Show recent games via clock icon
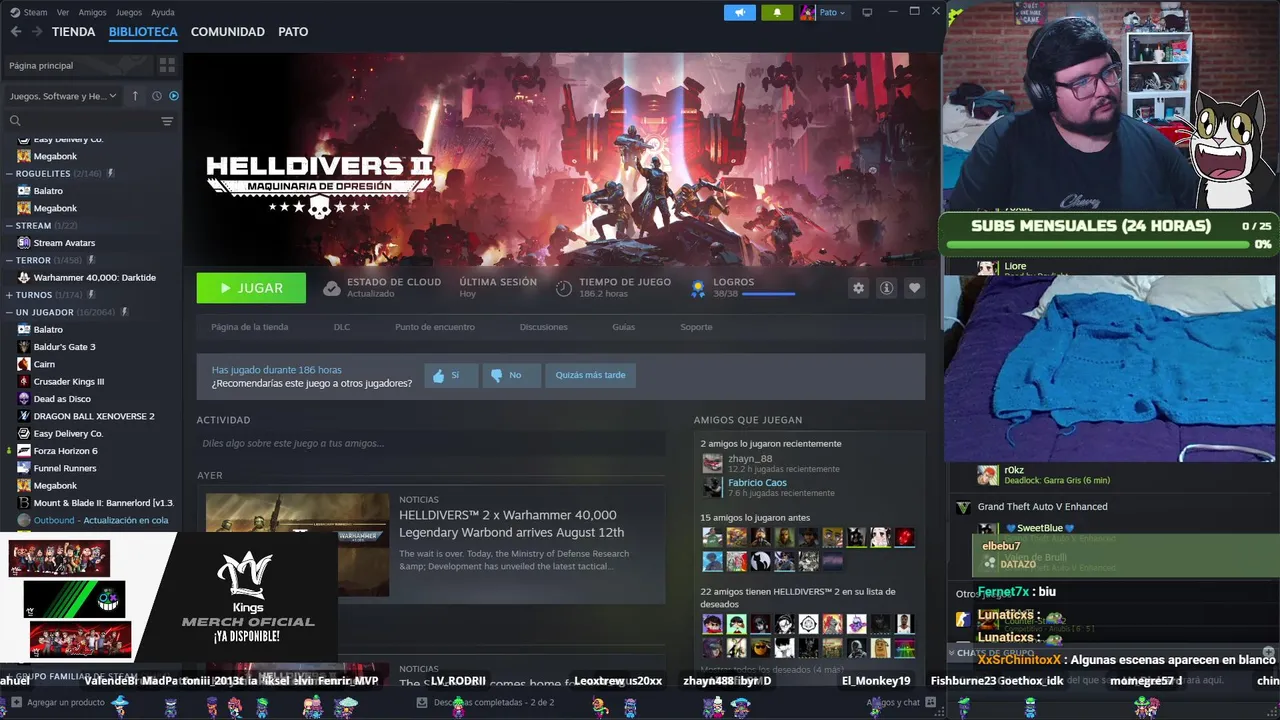The height and width of the screenshot is (720, 1280). [x=157, y=96]
